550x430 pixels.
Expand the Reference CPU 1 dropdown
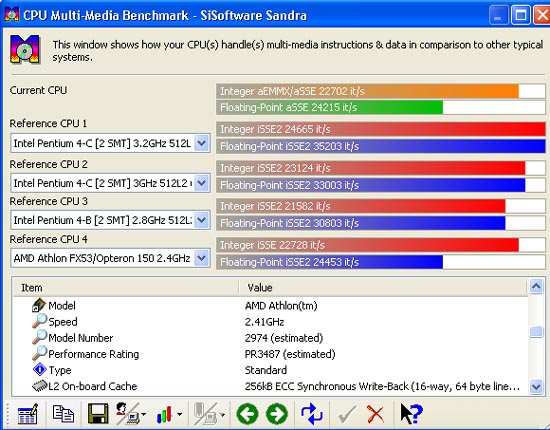[x=201, y=143]
